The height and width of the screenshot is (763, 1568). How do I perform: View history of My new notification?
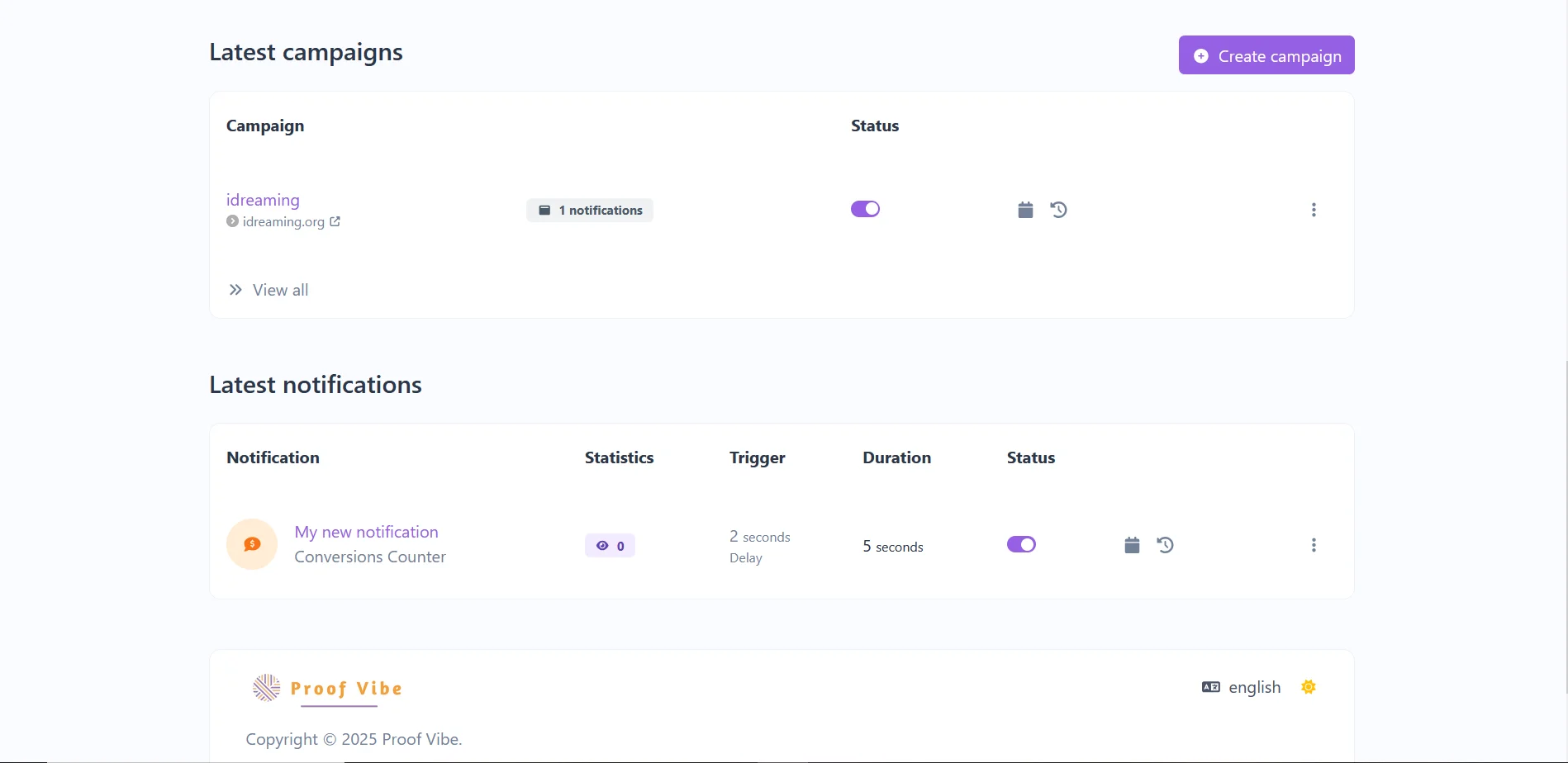[x=1165, y=544]
